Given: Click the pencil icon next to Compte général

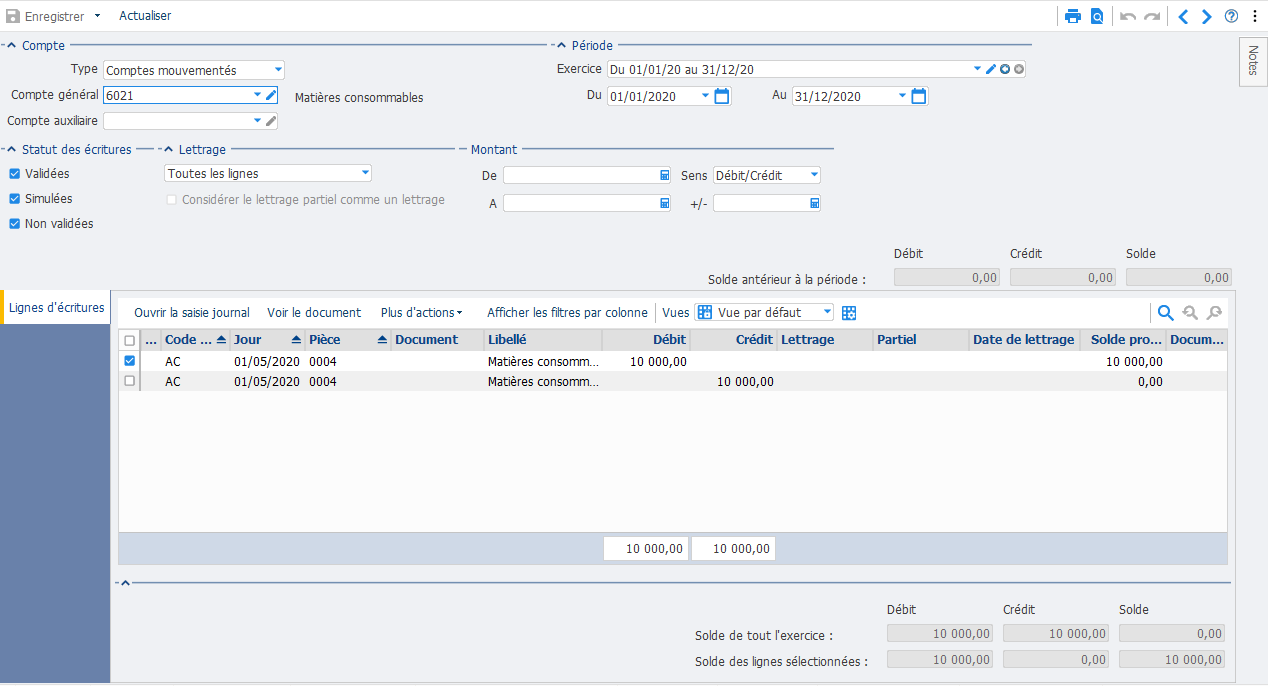Looking at the screenshot, I should point(272,95).
